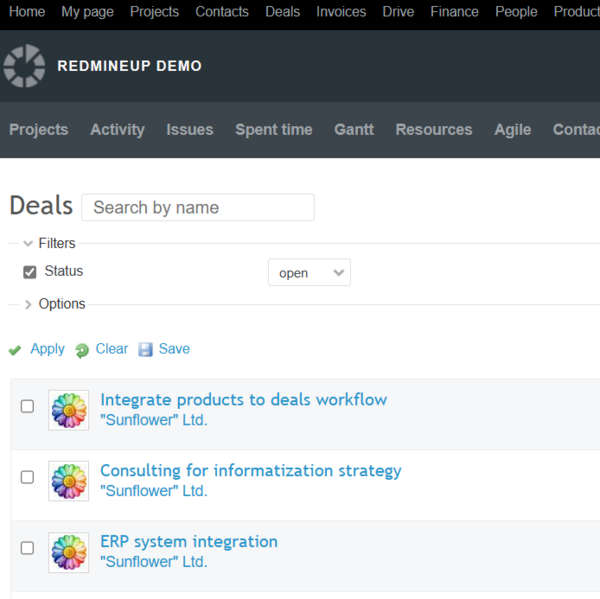
Task: Go to the Agile tab
Action: (x=512, y=130)
